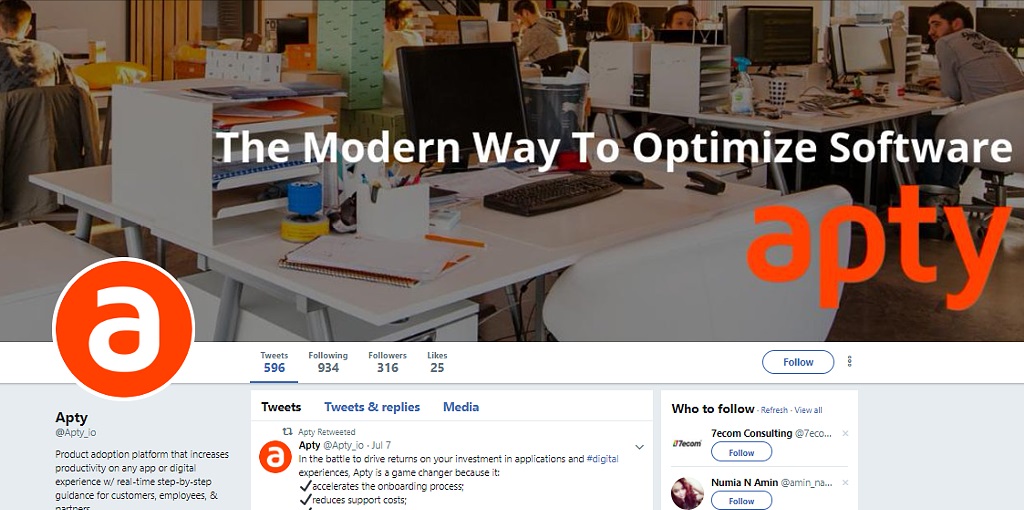Open the three-dot more options menu
Image resolution: width=1024 pixels, height=510 pixels.
(849, 361)
